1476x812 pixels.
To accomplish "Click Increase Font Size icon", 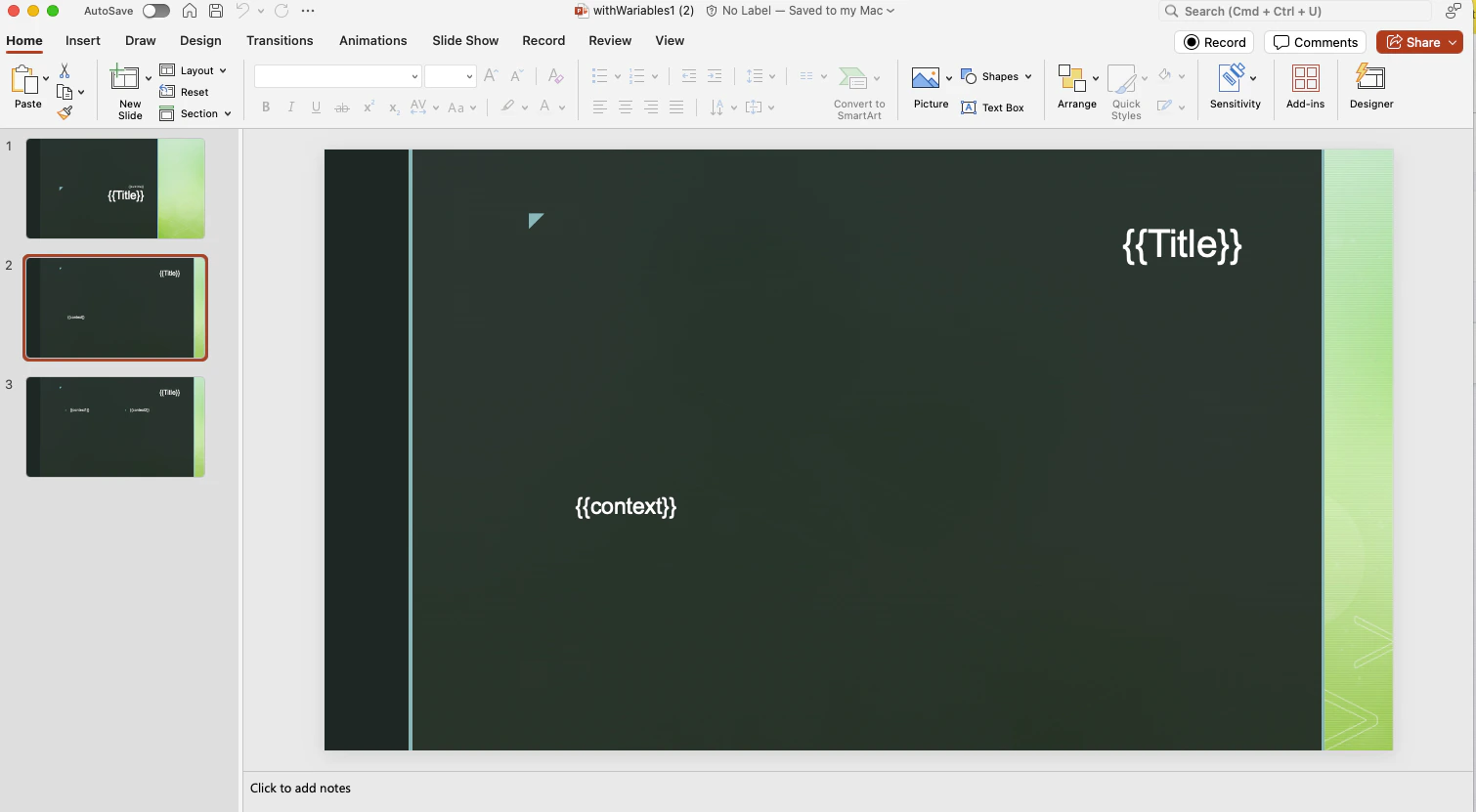I will pyautogui.click(x=491, y=75).
